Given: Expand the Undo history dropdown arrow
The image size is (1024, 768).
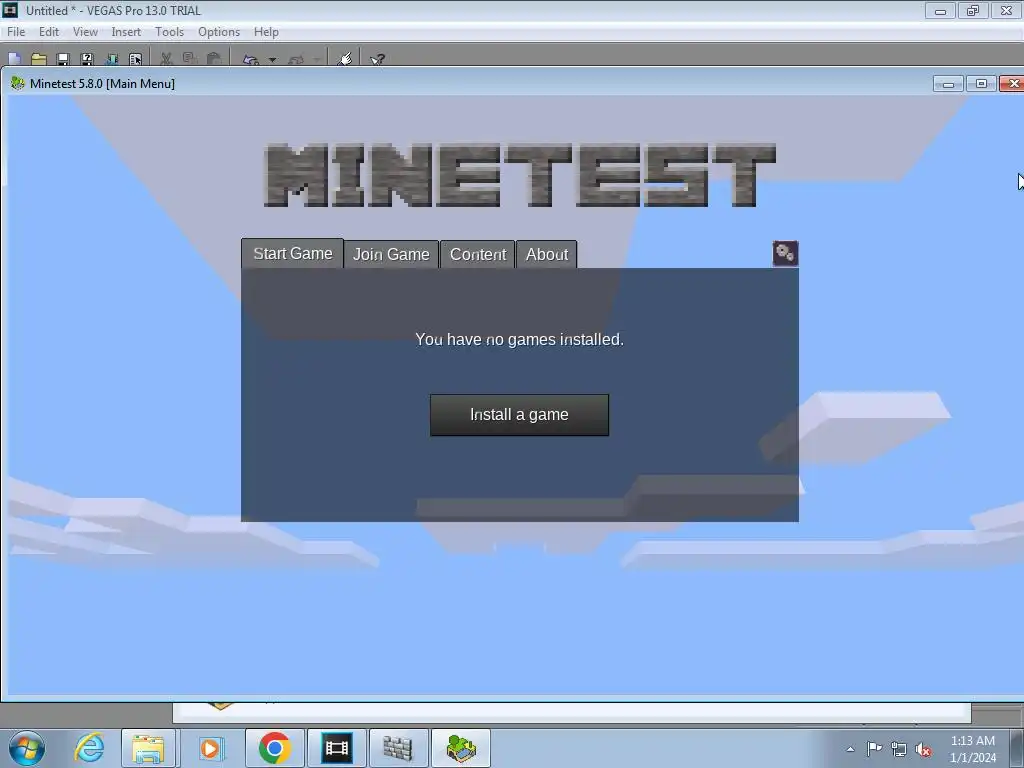Looking at the screenshot, I should point(272,60).
